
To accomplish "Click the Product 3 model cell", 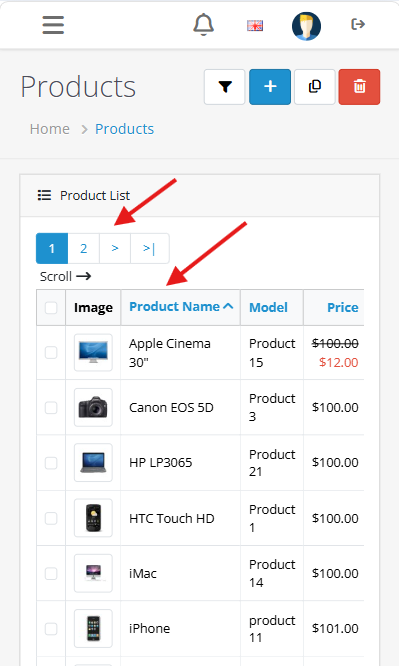I will 272,408.
